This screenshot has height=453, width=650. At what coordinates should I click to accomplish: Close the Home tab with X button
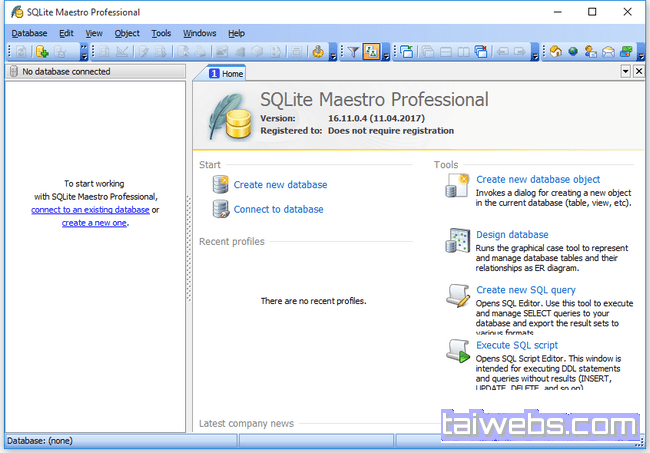point(639,72)
